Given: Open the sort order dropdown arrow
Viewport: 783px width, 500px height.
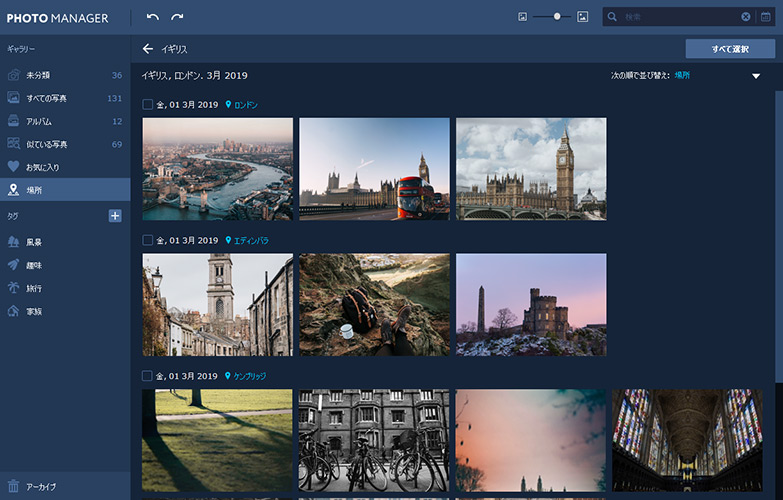Looking at the screenshot, I should 756,76.
